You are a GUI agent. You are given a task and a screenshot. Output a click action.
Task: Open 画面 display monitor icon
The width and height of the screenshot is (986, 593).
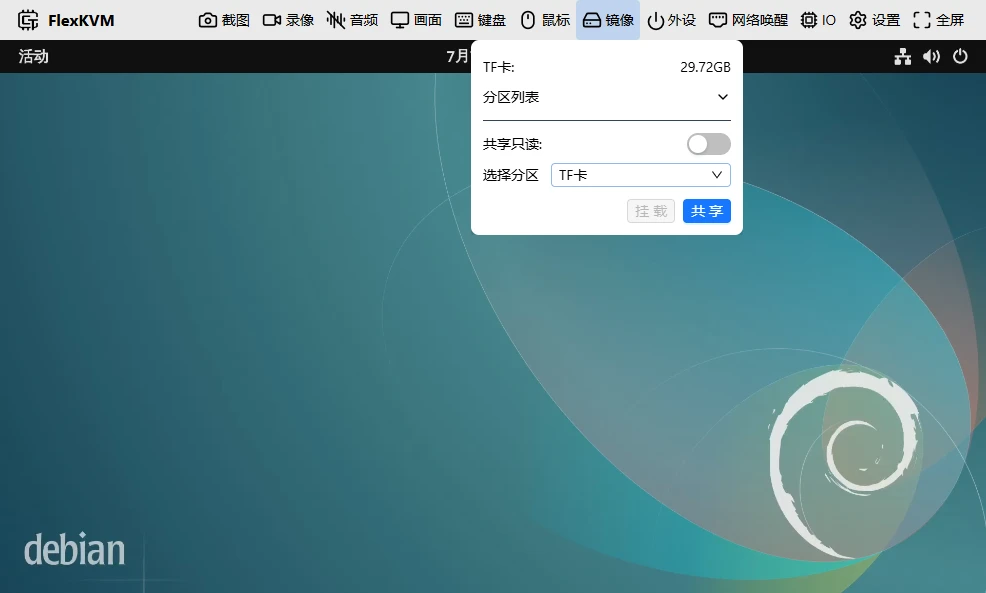(x=400, y=20)
